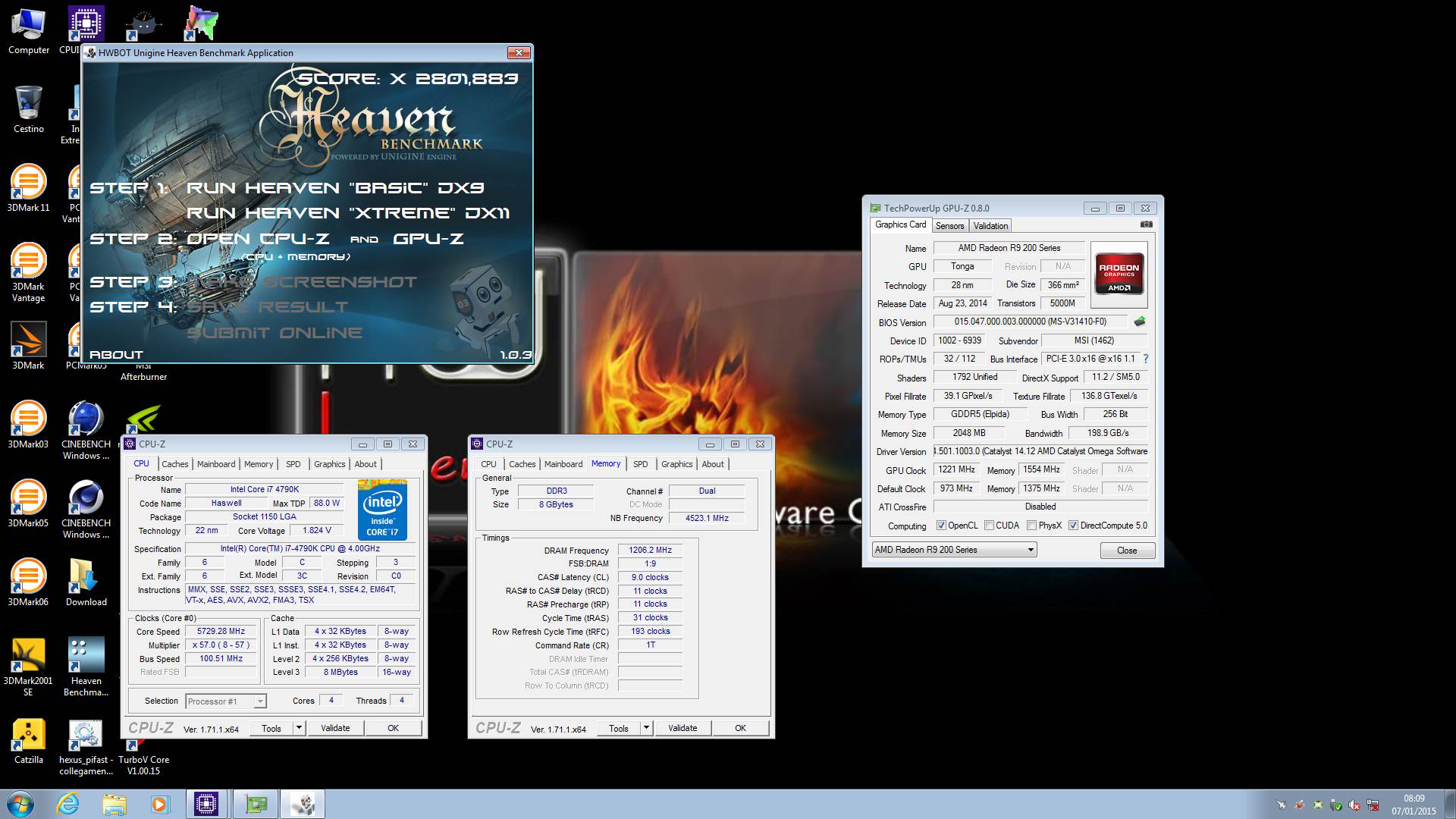The image size is (1456, 819).
Task: Launch the 3DMark desktop shortcut
Action: pyautogui.click(x=29, y=346)
